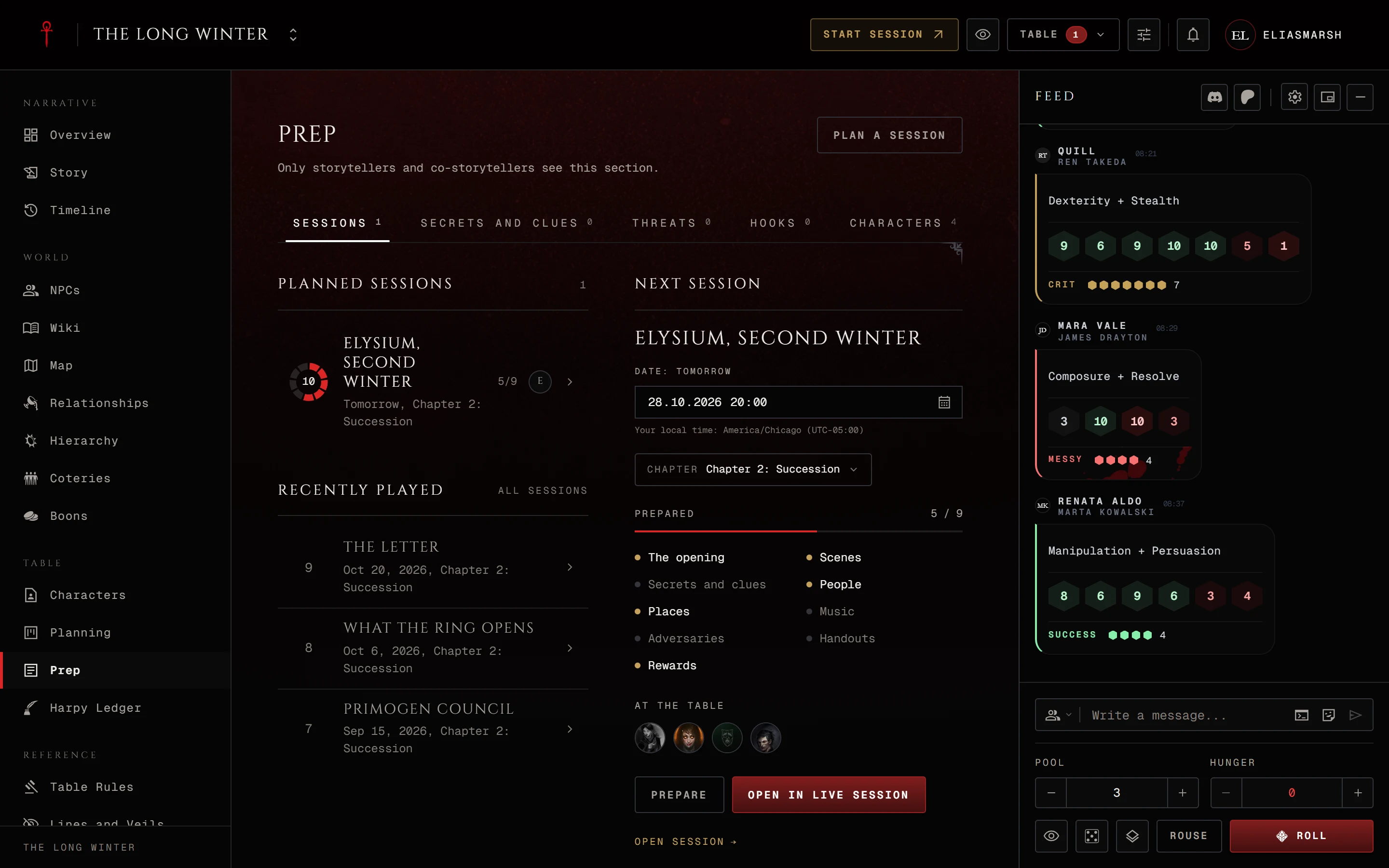
Task: Expand the 'Primogen Council' session row
Action: coord(433,729)
